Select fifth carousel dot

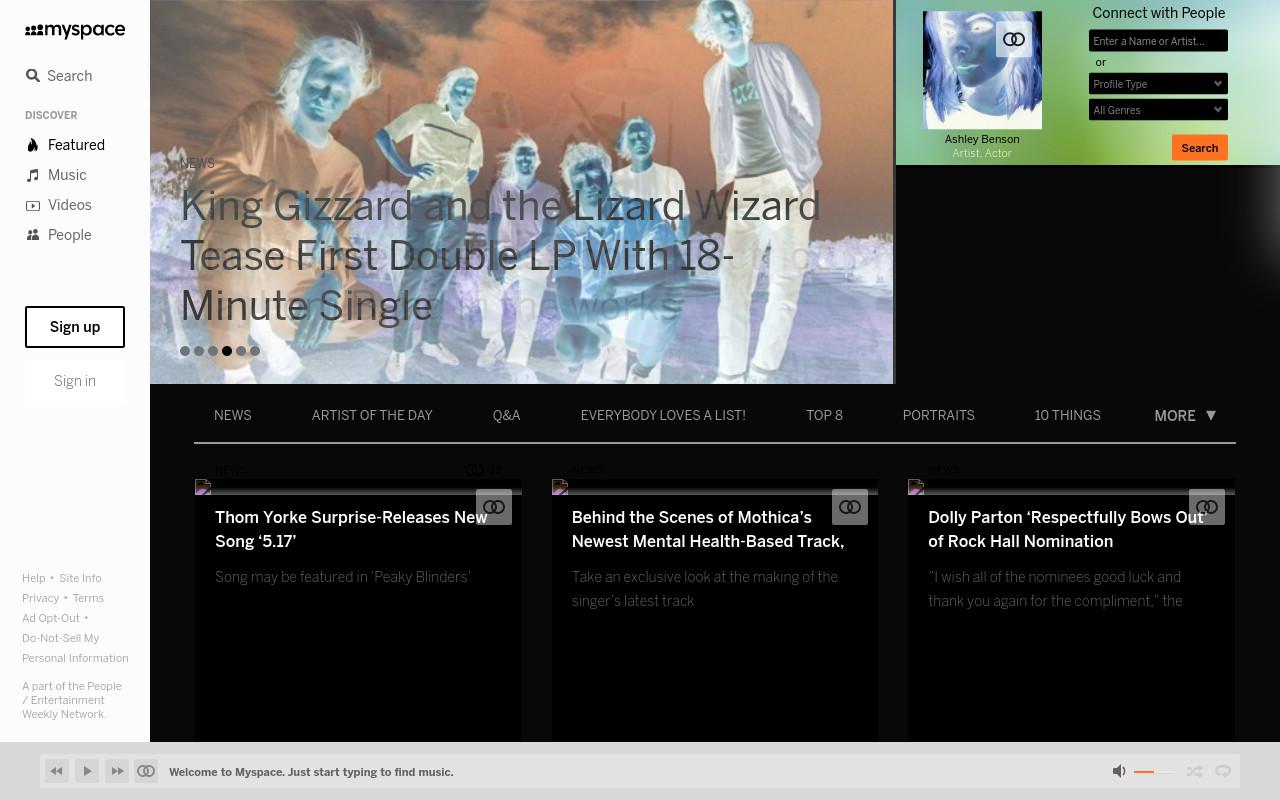pos(241,351)
